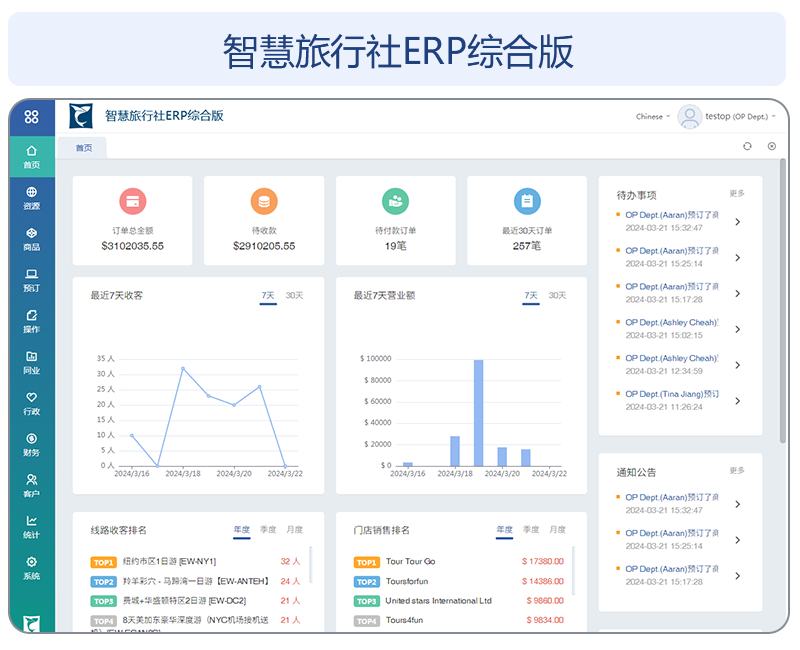The height and width of the screenshot is (650, 800).
Task: Expand the to-do item dated 2024-03-21 12:34:59
Action: pos(738,365)
